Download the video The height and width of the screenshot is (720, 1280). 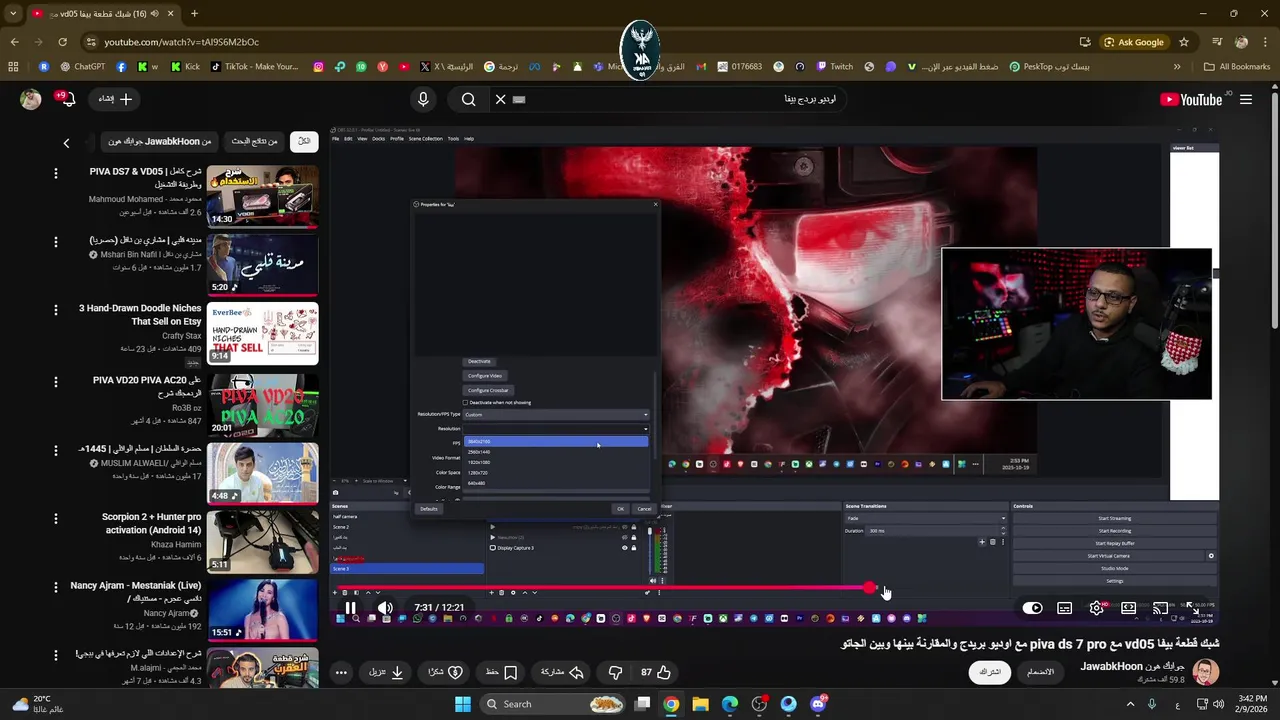[386, 673]
